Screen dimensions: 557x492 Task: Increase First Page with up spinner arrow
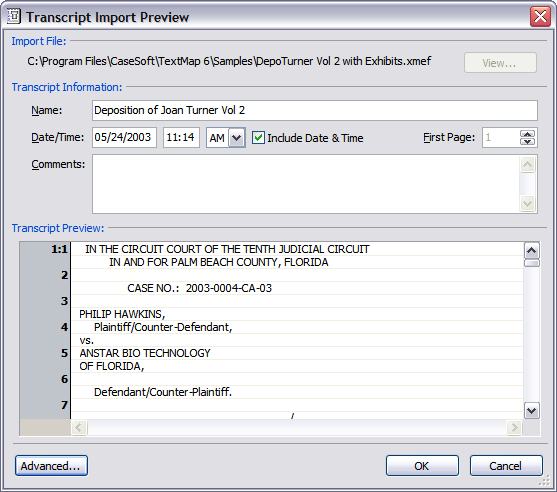528,134
